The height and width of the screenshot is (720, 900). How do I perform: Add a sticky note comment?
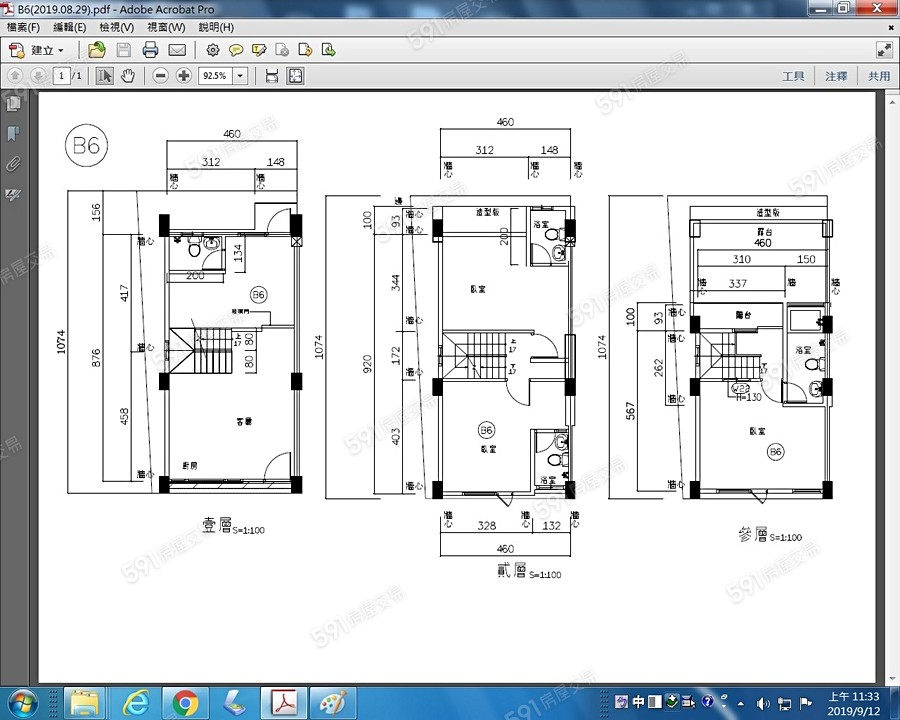click(236, 50)
